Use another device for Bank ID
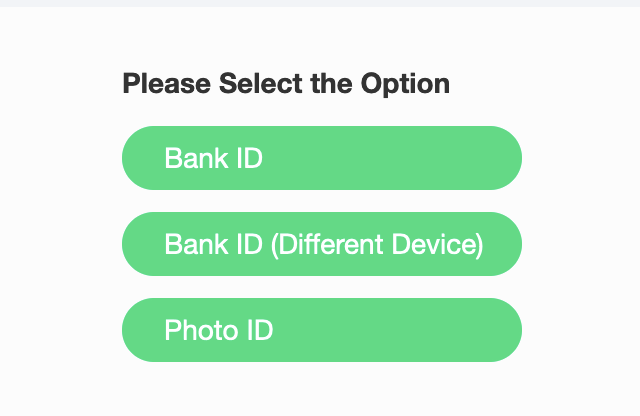The width and height of the screenshot is (640, 416). point(322,244)
